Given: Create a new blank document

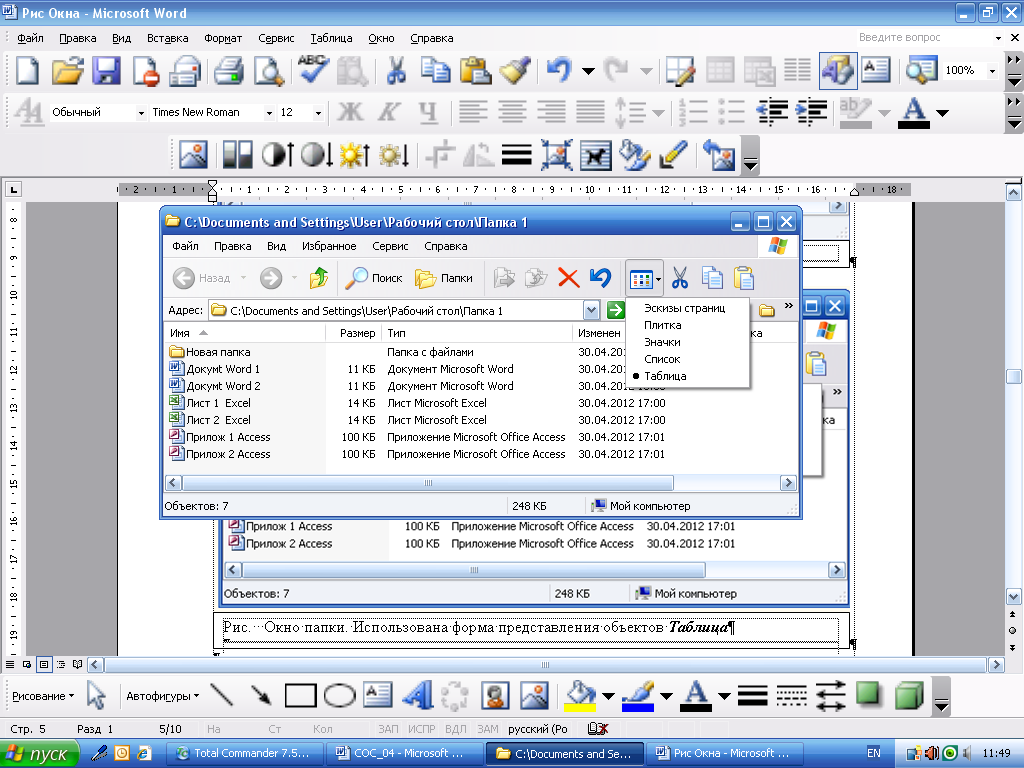Looking at the screenshot, I should coord(27,71).
